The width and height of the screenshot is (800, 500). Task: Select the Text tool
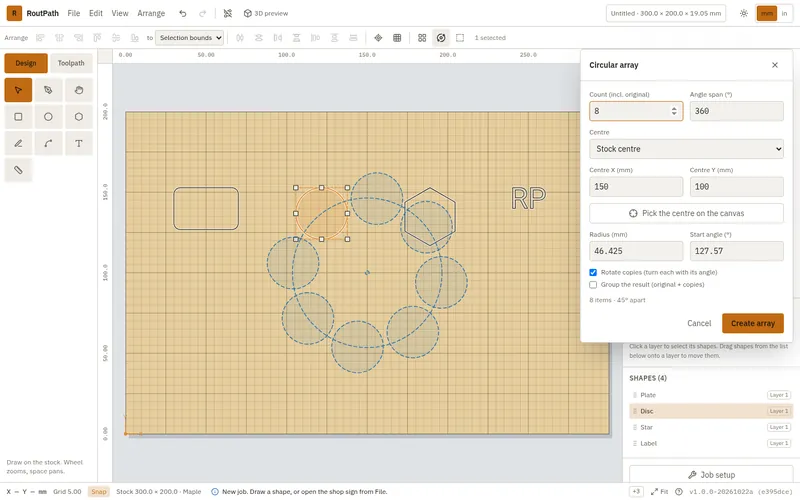79,143
